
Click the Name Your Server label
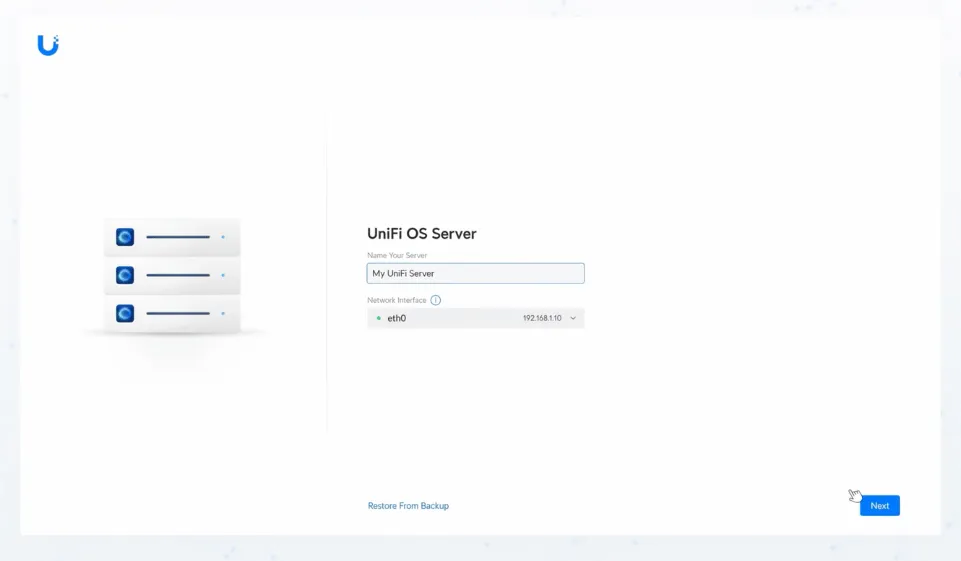[x=397, y=255]
